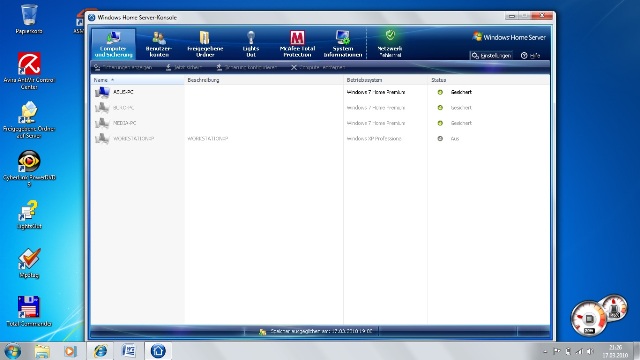Click the WORKSTATIONXP text in the Beschreibung column
640x360 pixels.
207,139
